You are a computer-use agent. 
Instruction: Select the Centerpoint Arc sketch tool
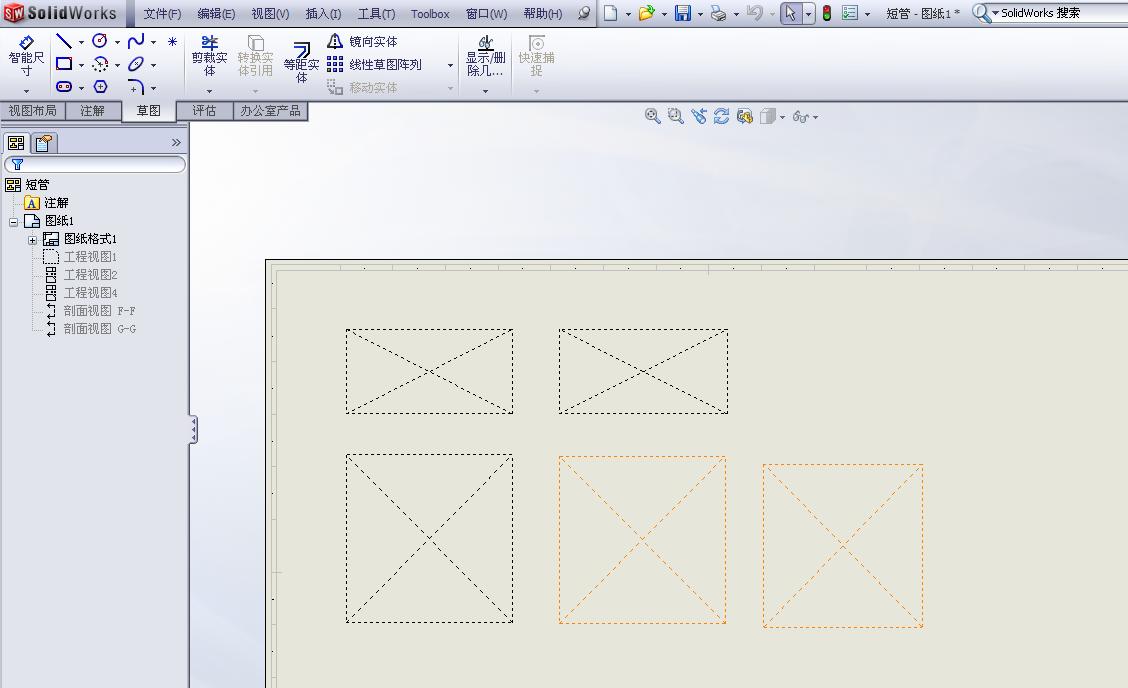(x=100, y=64)
